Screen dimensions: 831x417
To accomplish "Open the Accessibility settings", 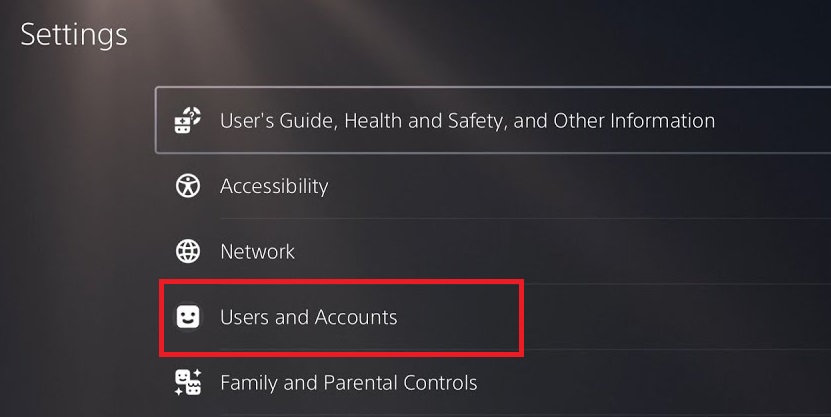I will click(274, 186).
